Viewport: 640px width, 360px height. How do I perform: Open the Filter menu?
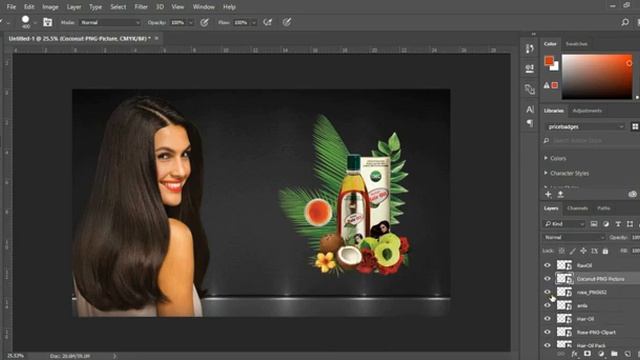coord(141,7)
